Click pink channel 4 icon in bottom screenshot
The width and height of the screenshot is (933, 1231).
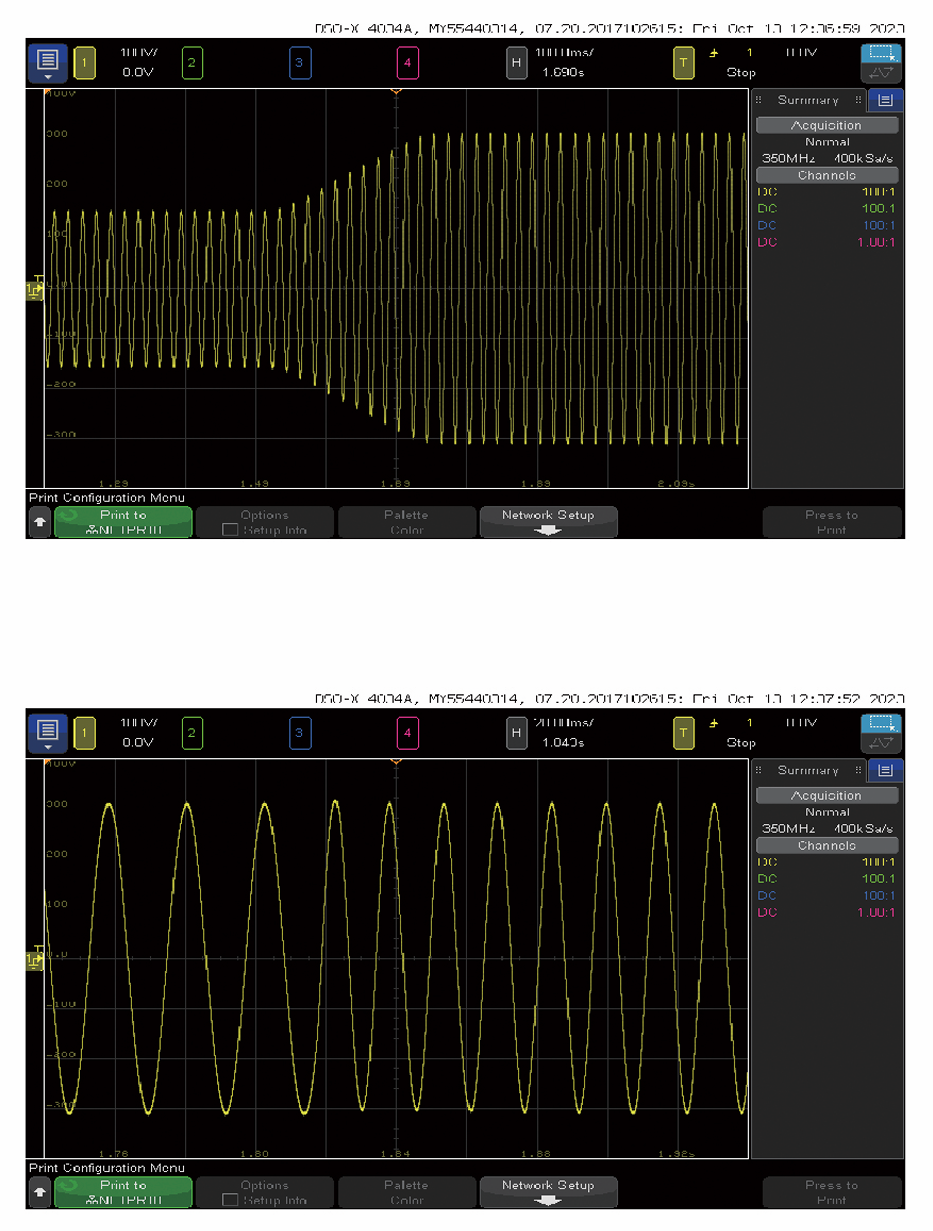coord(407,734)
